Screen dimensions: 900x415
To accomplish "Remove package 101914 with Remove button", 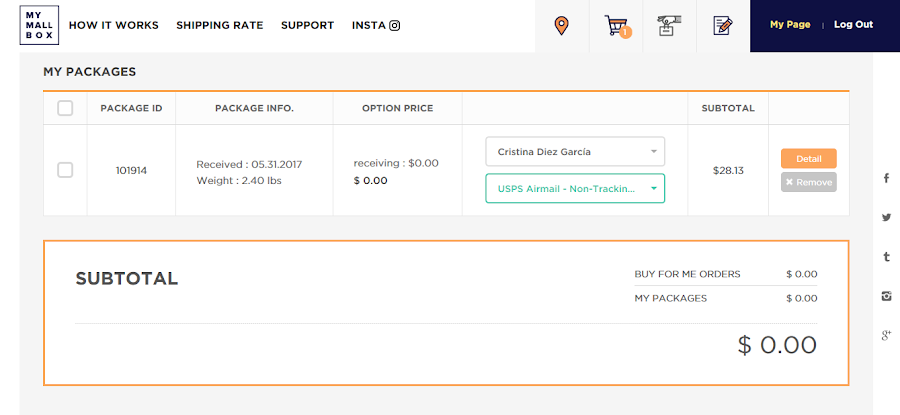I will (808, 182).
